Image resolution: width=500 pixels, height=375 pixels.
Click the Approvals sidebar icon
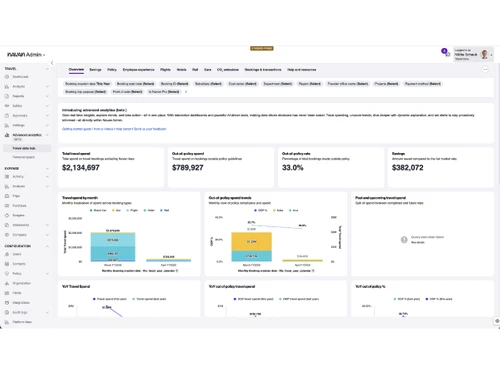click(x=7, y=115)
